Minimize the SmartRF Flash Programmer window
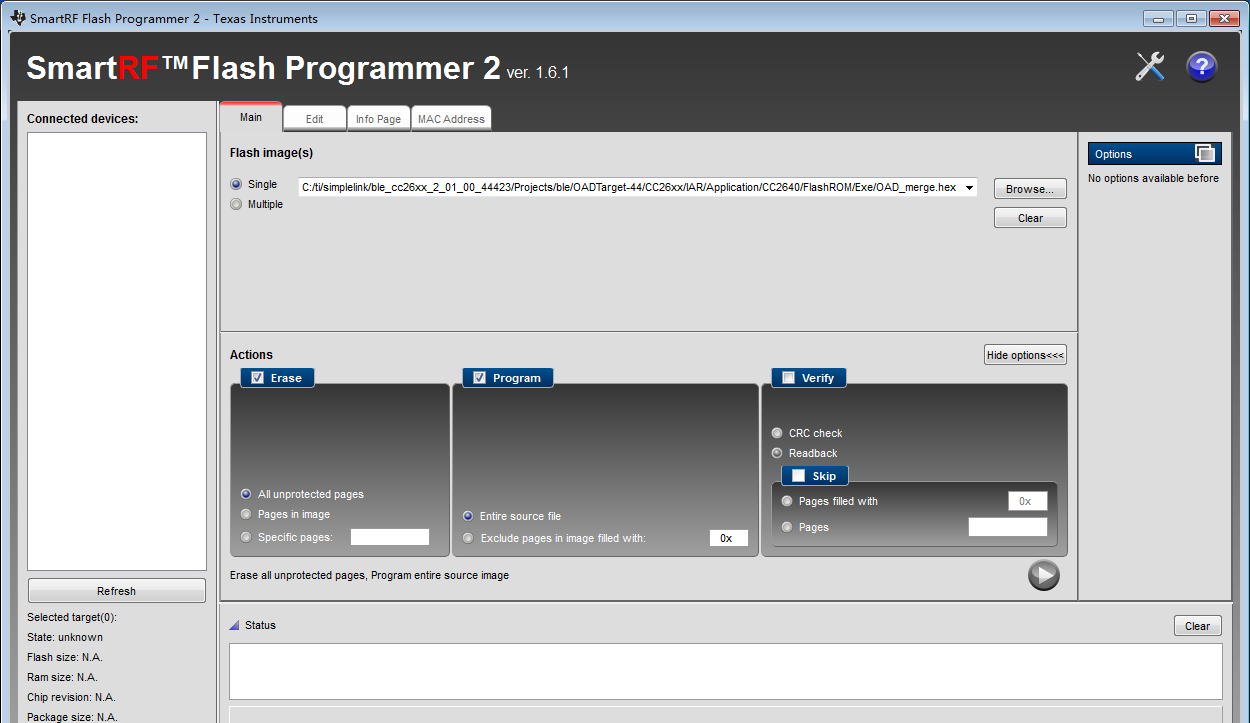Image resolution: width=1250 pixels, height=723 pixels. point(1159,18)
